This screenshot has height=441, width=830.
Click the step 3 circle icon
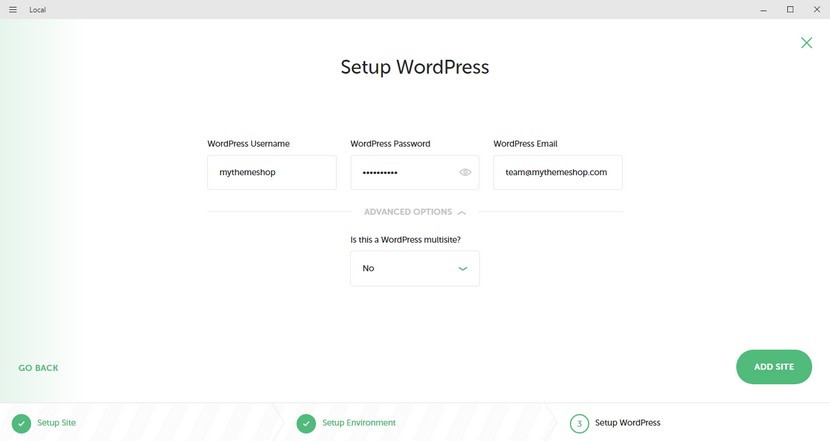coord(579,424)
